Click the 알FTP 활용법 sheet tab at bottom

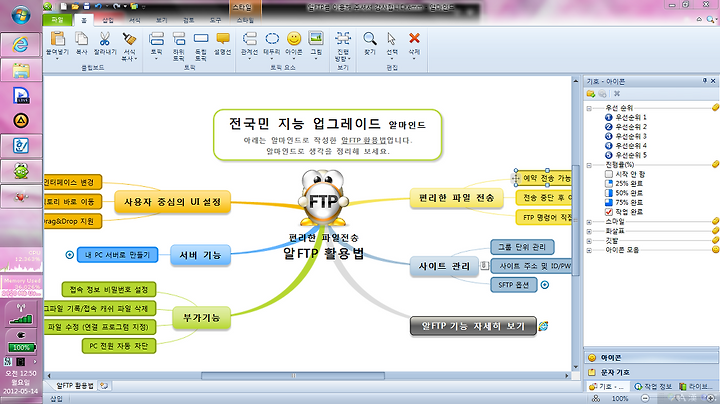click(74, 386)
